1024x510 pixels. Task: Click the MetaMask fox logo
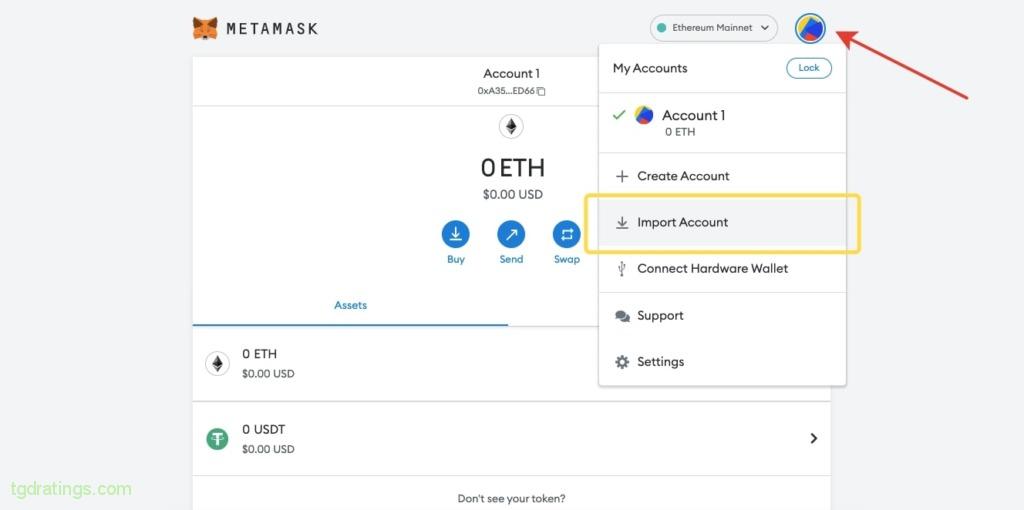tap(205, 28)
